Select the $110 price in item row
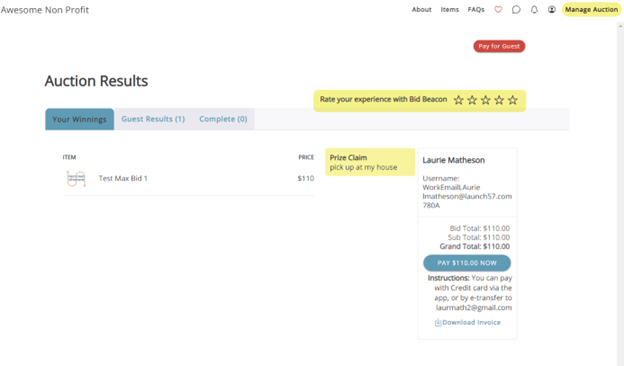The image size is (624, 366). pos(306,178)
